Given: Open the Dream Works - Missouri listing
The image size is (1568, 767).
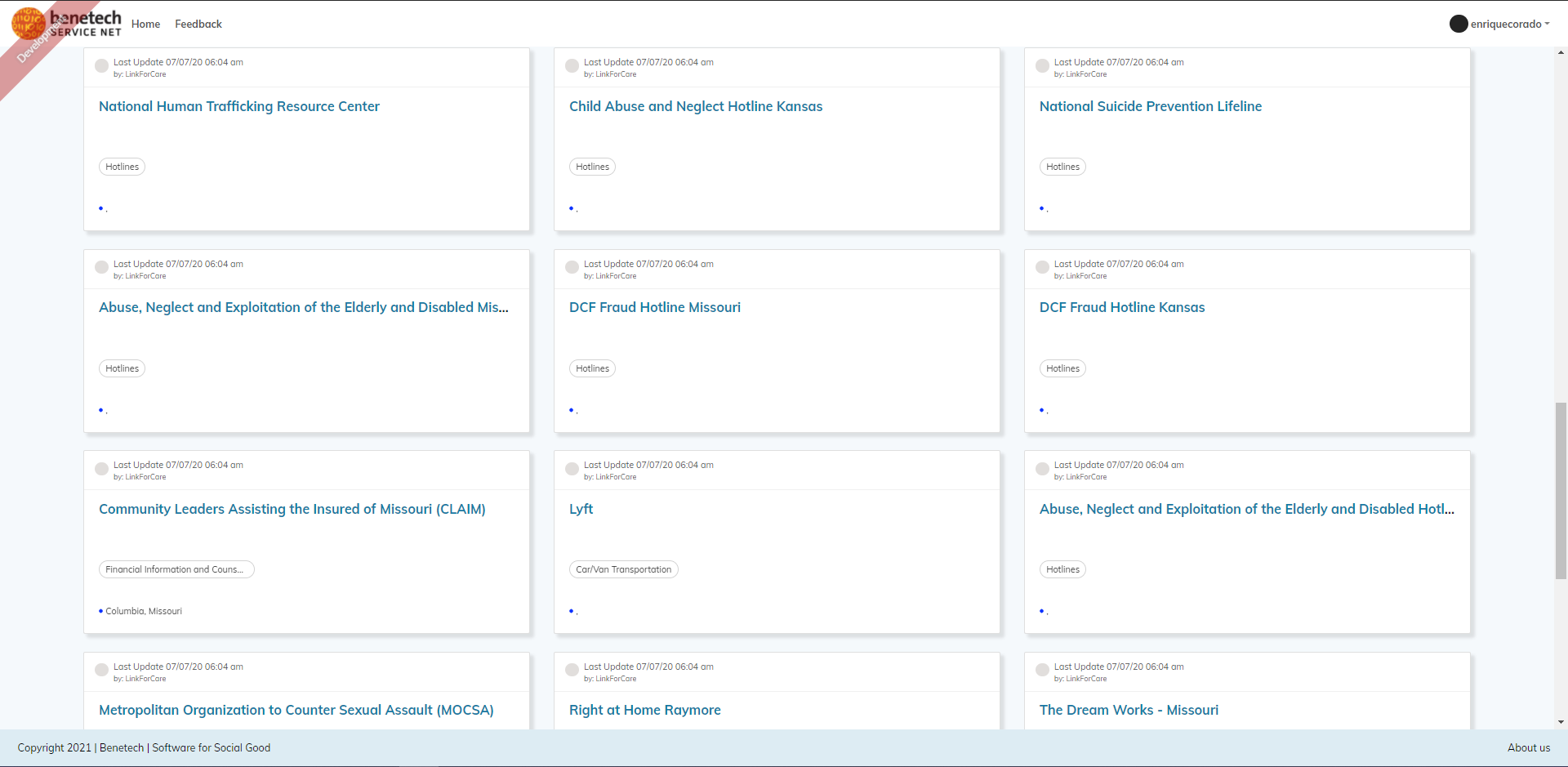Looking at the screenshot, I should coord(1128,710).
